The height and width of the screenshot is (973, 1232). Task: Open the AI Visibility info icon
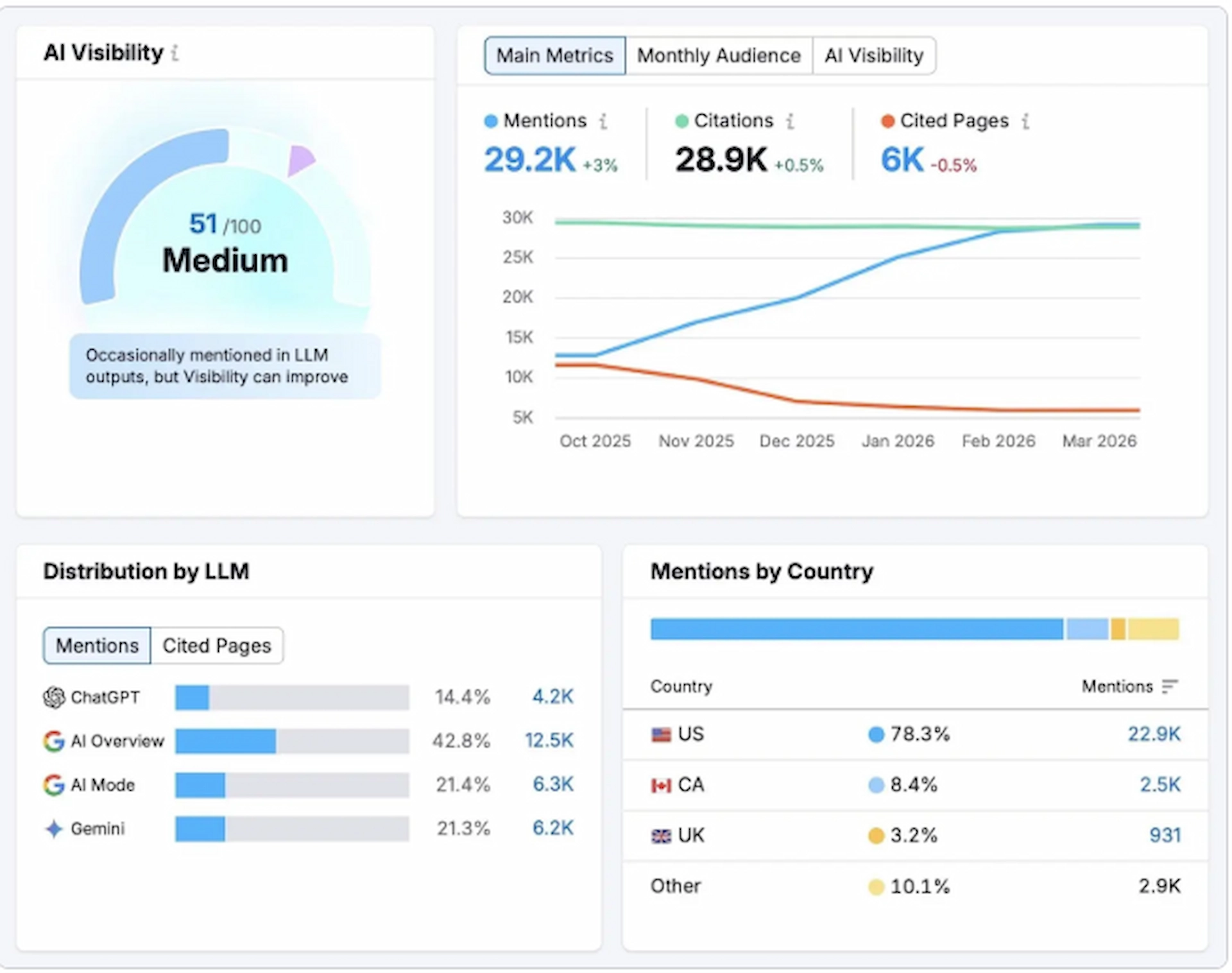pyautogui.click(x=175, y=53)
